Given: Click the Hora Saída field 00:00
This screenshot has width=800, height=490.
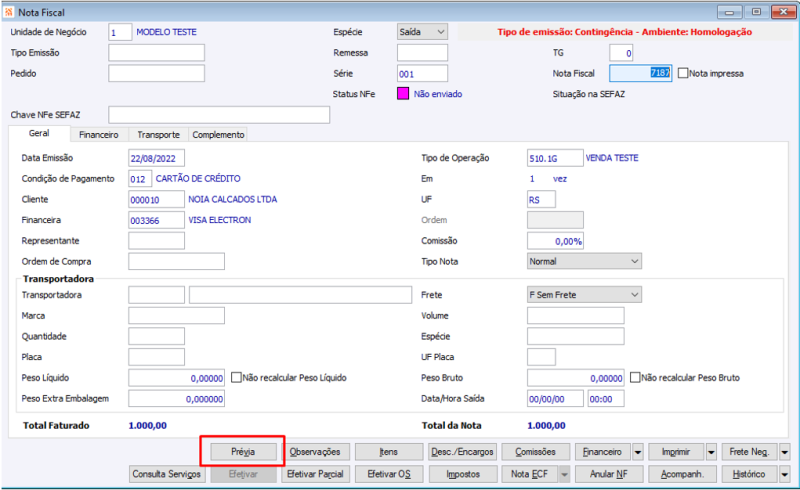Looking at the screenshot, I should [x=606, y=399].
